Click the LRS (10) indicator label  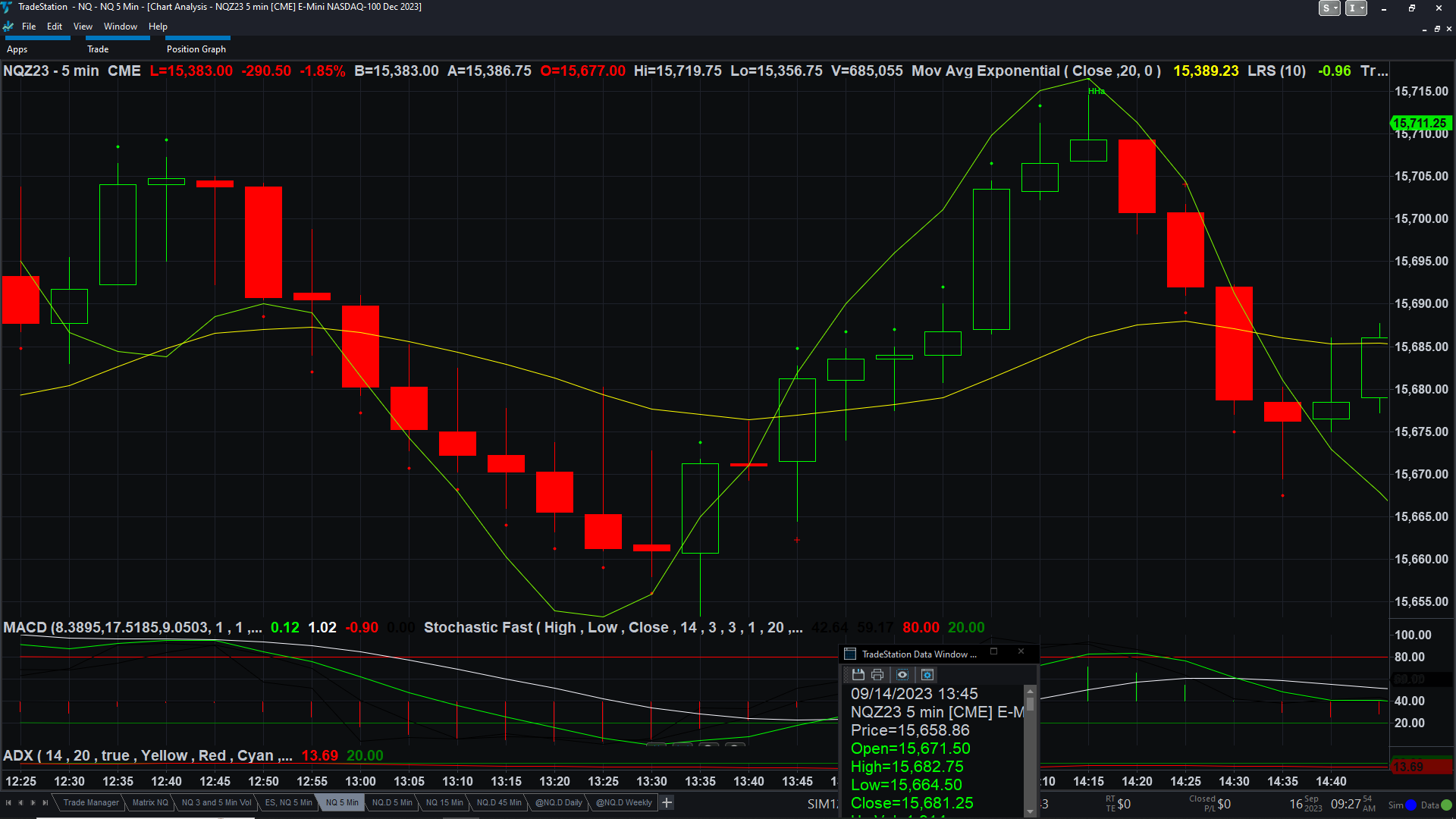pos(1276,71)
